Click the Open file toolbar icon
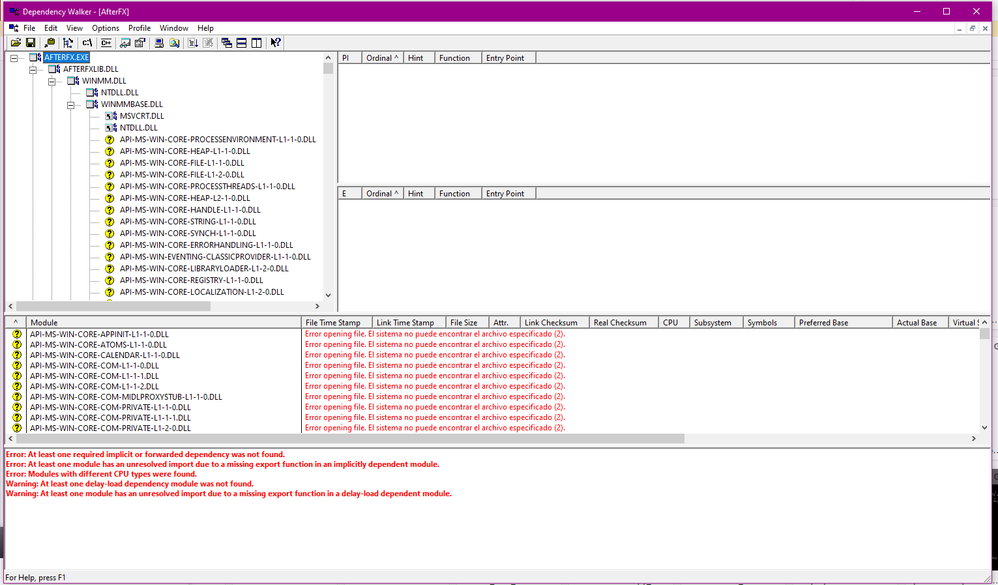The height and width of the screenshot is (585, 998). 15,43
